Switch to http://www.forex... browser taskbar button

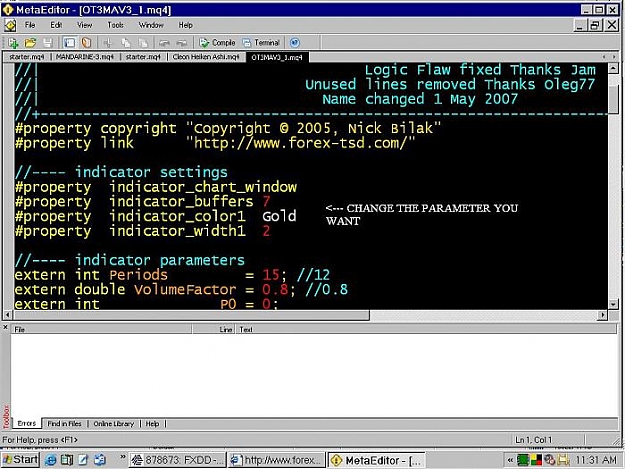276,460
